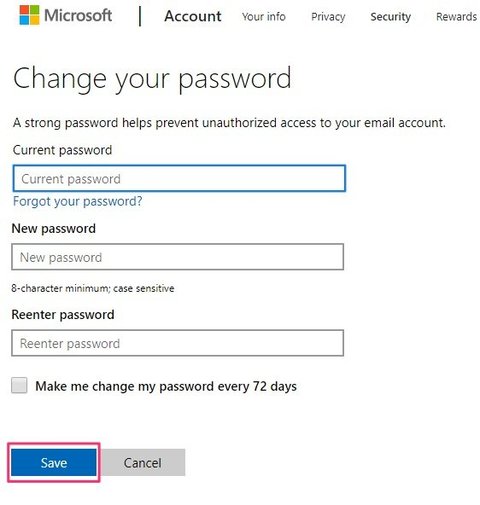The width and height of the screenshot is (480, 505).
Task: Focus the Current password input field
Action: click(x=179, y=178)
